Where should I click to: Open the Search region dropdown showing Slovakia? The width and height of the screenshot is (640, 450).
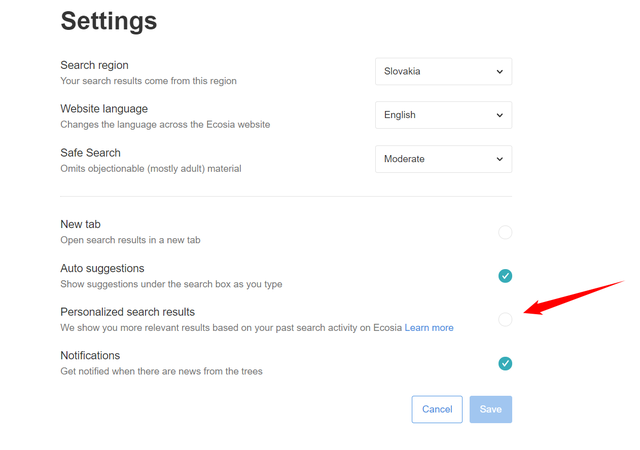[443, 71]
